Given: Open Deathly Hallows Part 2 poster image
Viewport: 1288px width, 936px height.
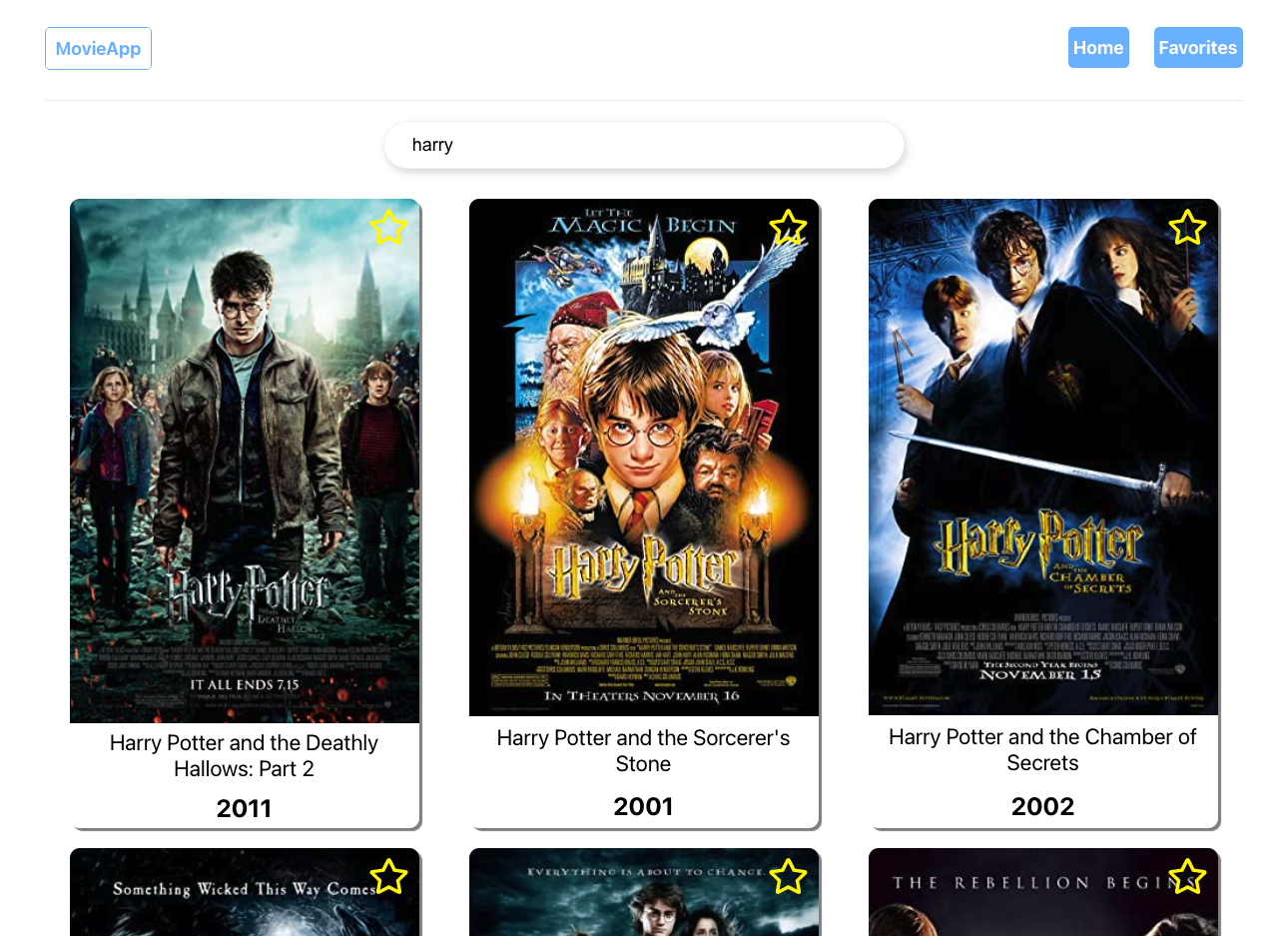Looking at the screenshot, I should point(245,461).
